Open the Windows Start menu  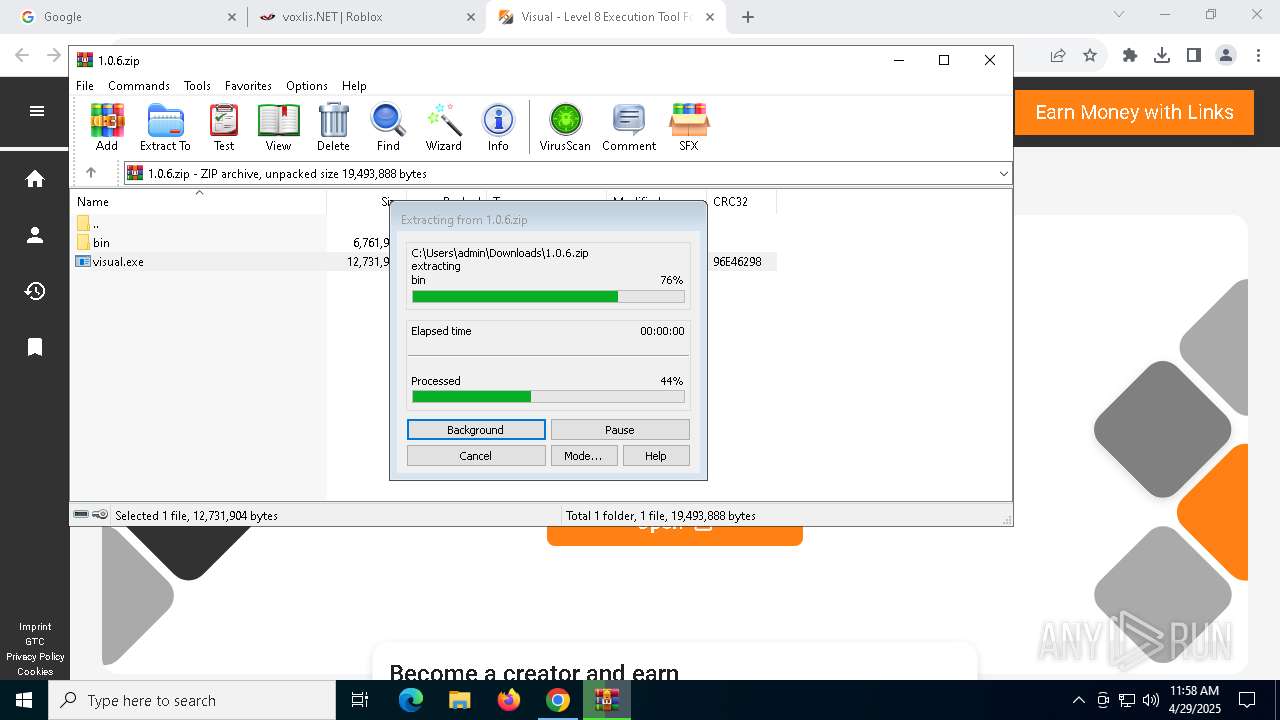click(x=24, y=700)
